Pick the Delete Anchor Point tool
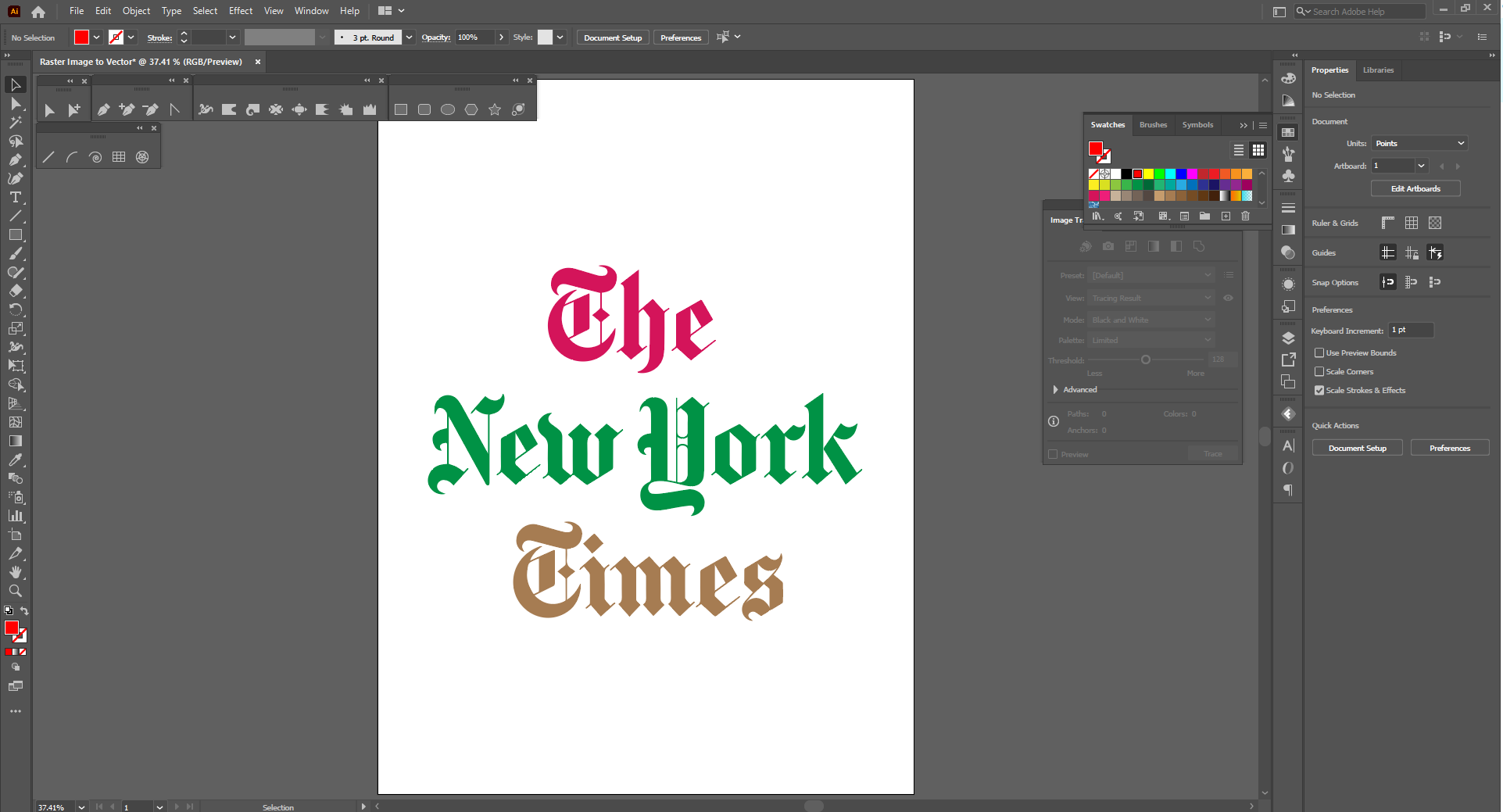Screen dimensions: 1503x812 point(150,110)
